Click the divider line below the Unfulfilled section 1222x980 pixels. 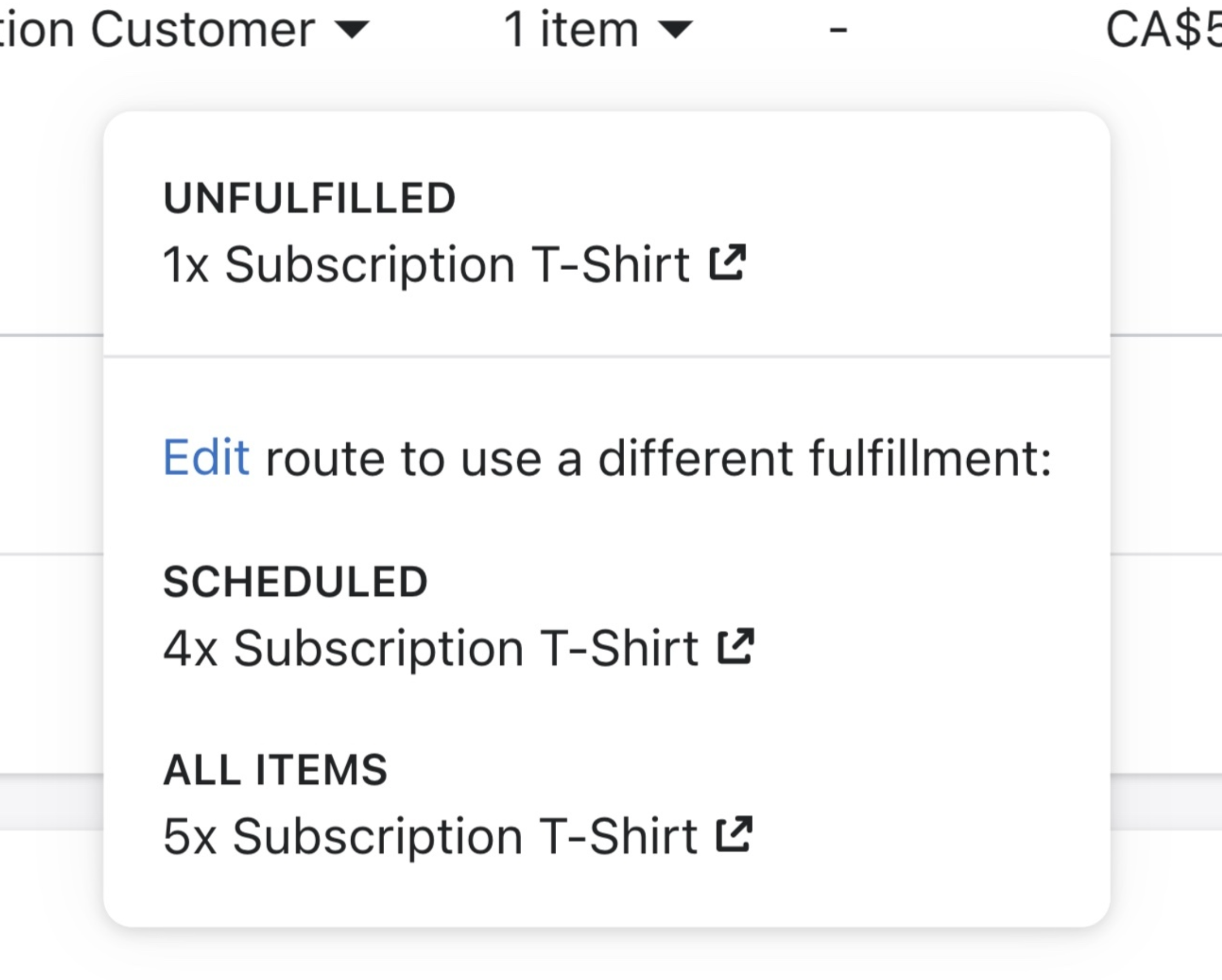tap(607, 356)
